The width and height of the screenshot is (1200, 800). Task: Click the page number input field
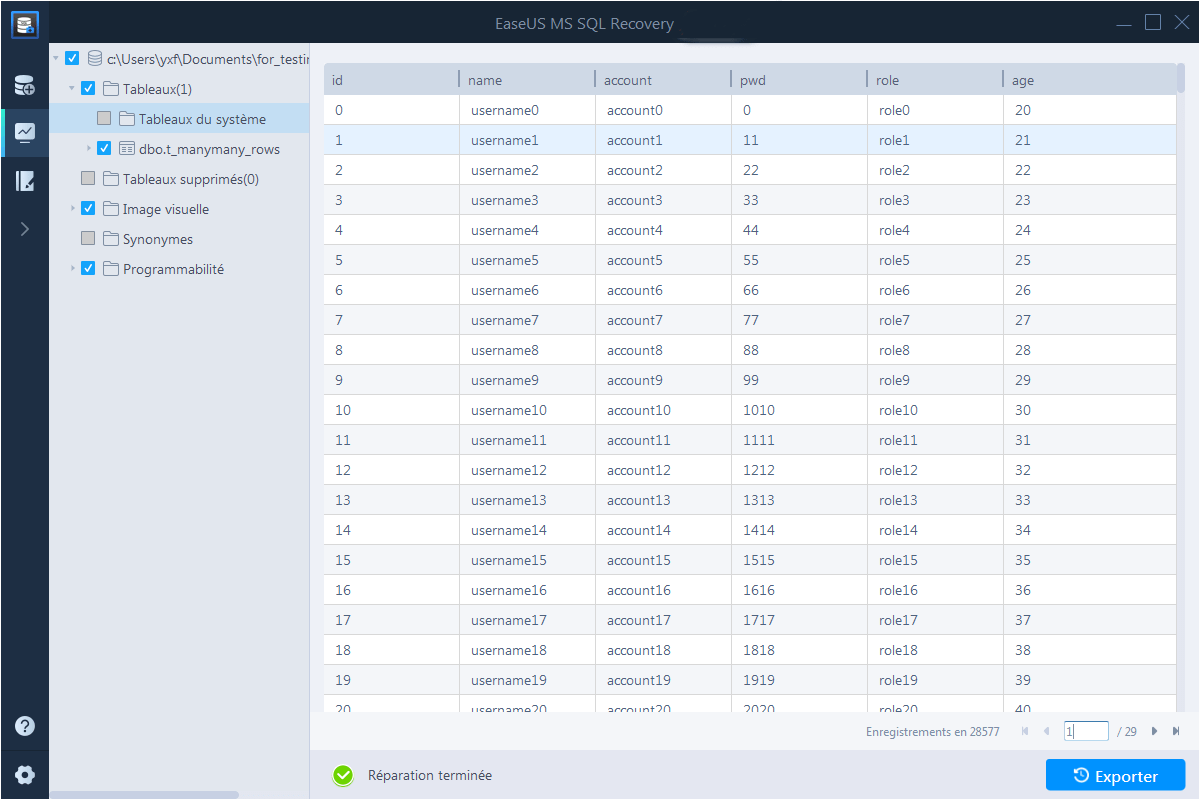pos(1086,731)
